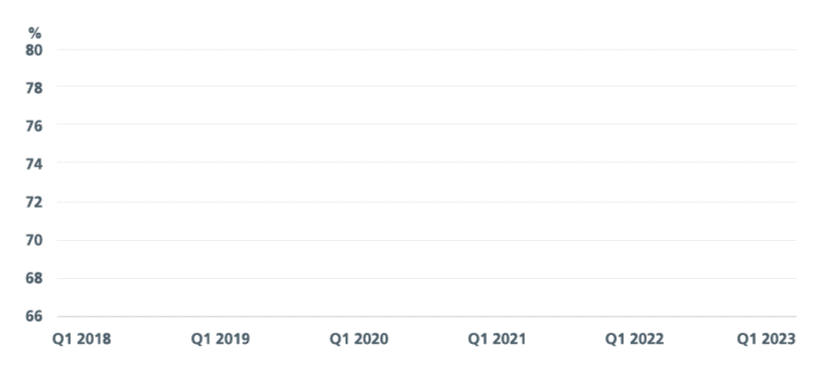Select the 66 percent baseline axis line
This screenshot has width=820, height=372.
click(x=427, y=317)
